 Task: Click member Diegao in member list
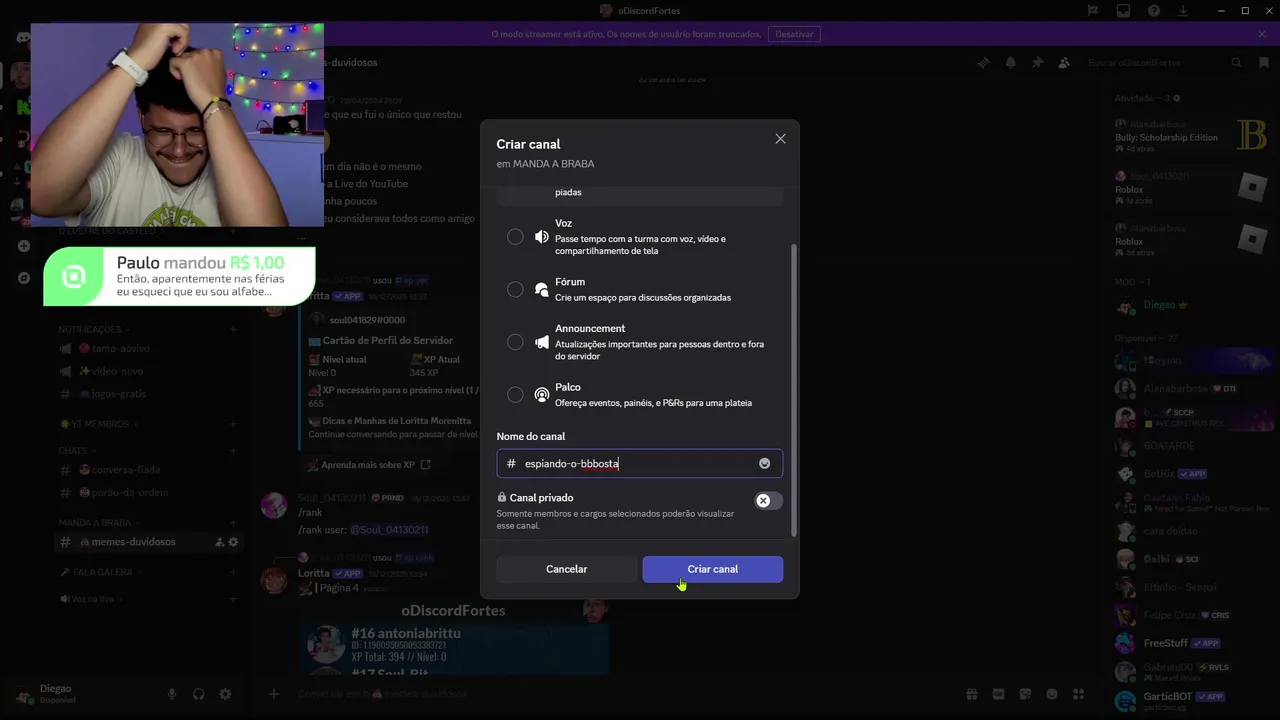1192,305
